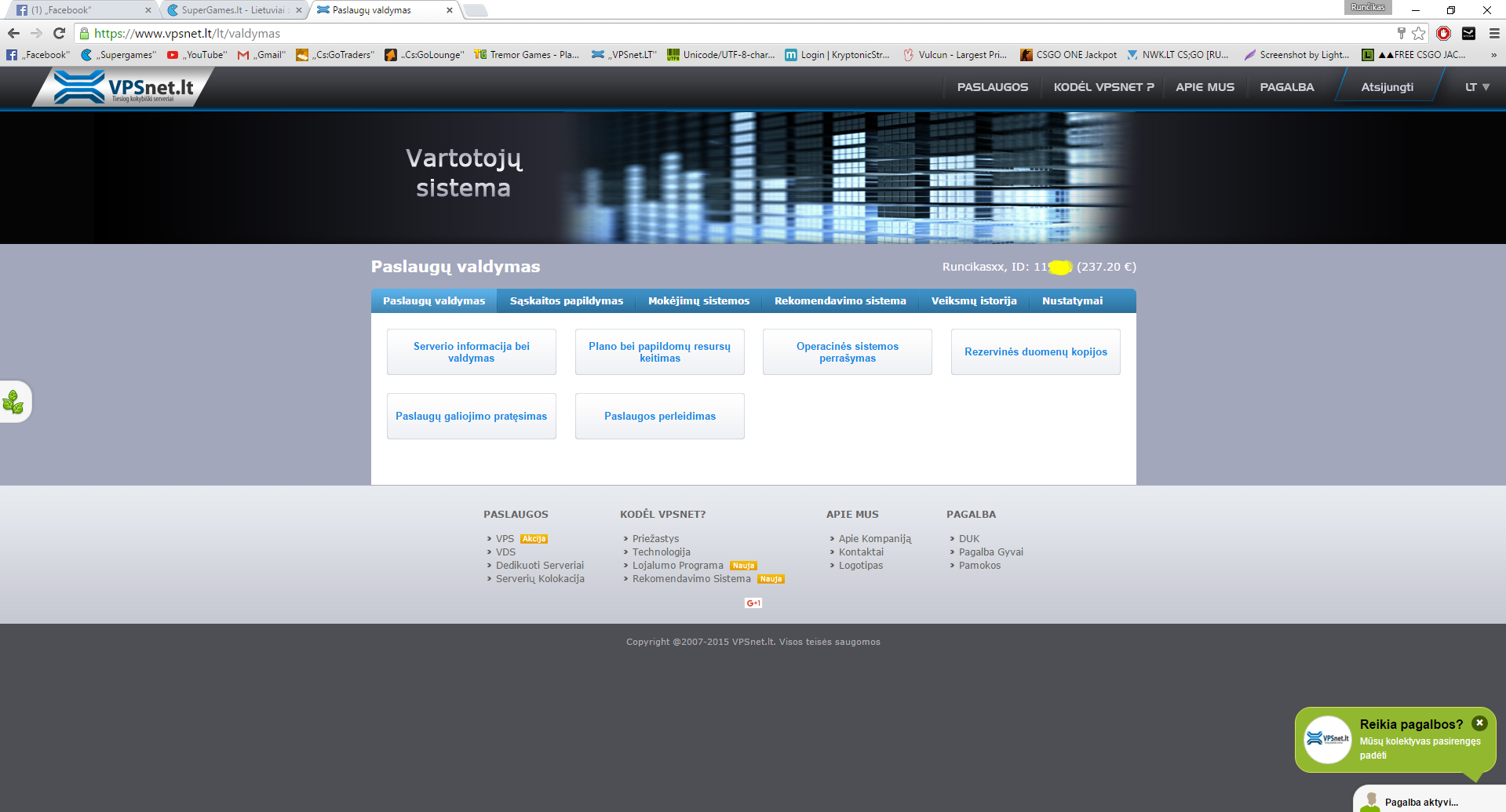1506x812 pixels.
Task: Select the Nustatymai tab
Action: 1072,300
